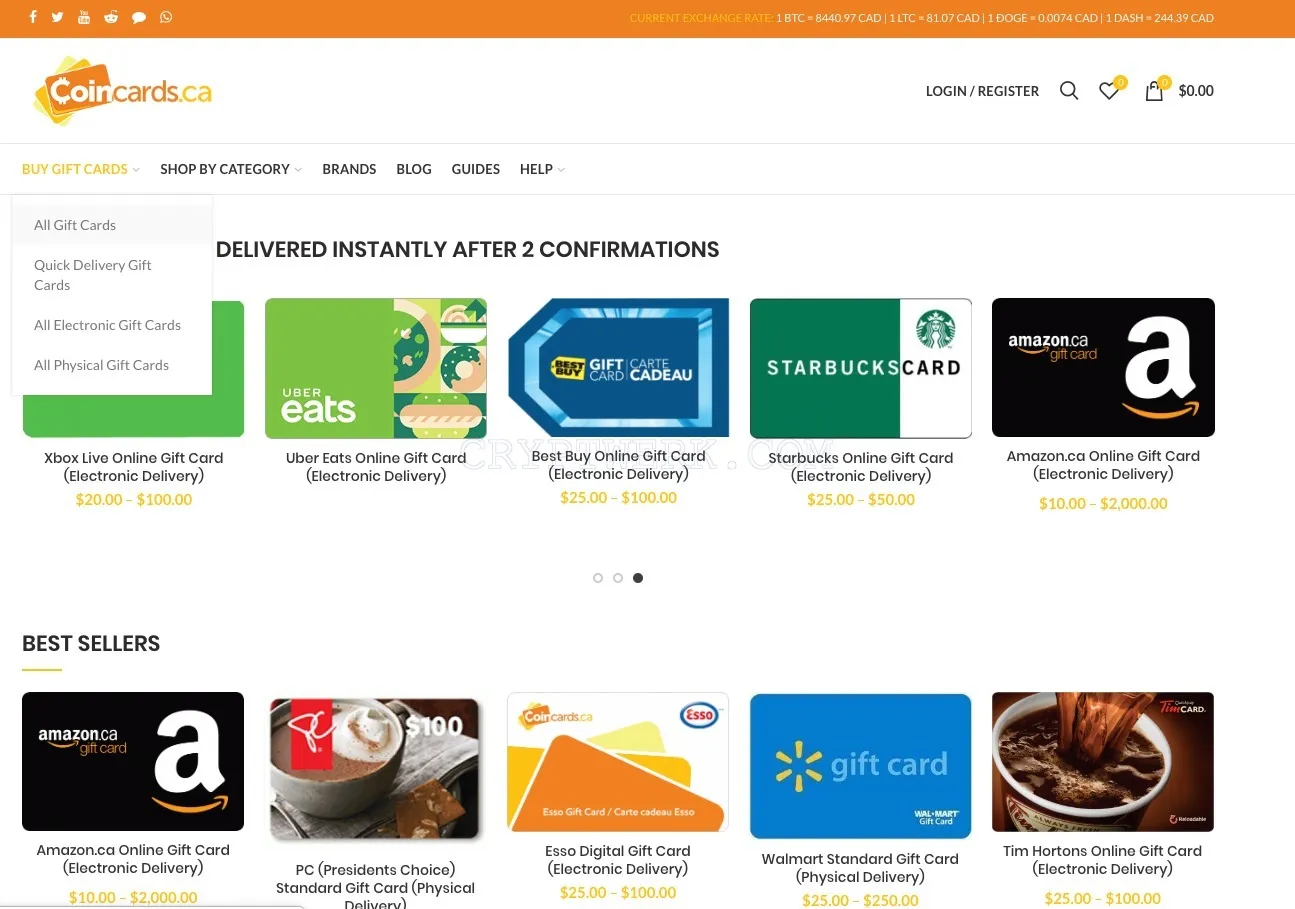This screenshot has width=1295, height=909.
Task: Select the third carousel slide dot
Action: (638, 578)
